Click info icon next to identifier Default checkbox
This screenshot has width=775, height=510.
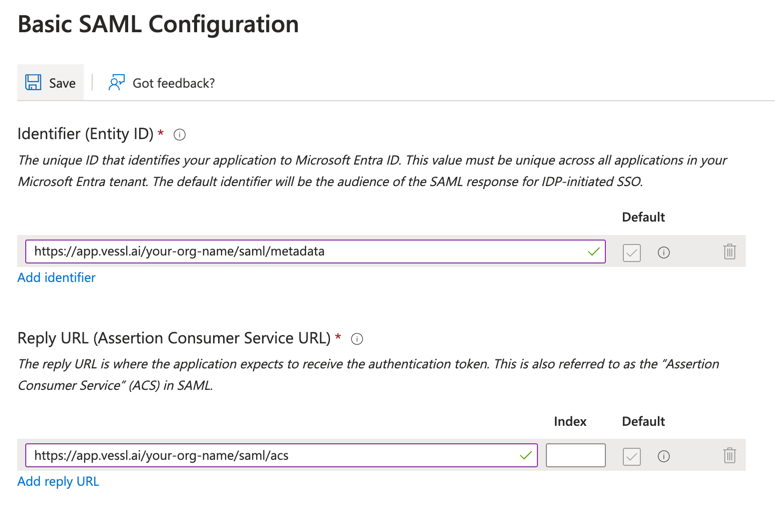[664, 253]
